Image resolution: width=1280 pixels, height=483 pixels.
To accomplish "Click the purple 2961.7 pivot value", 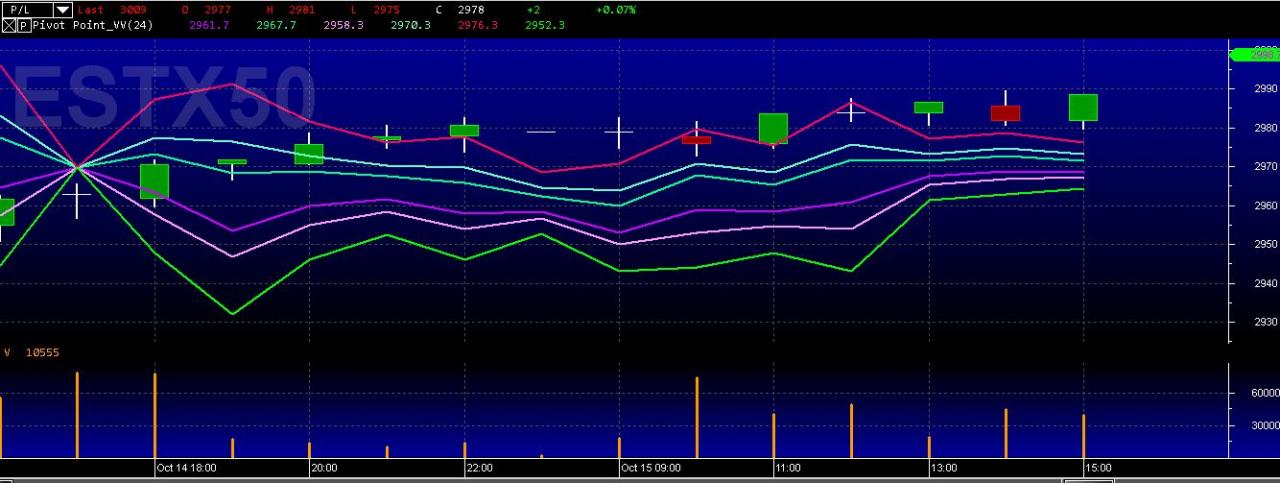I will point(209,25).
